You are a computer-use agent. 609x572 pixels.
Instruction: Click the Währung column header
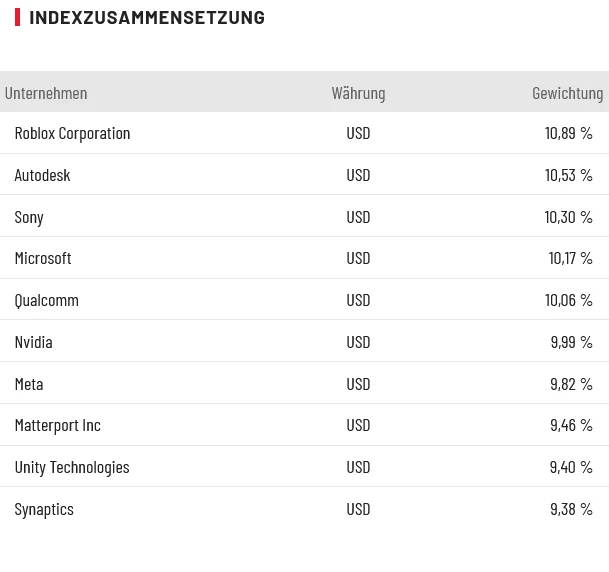(358, 93)
